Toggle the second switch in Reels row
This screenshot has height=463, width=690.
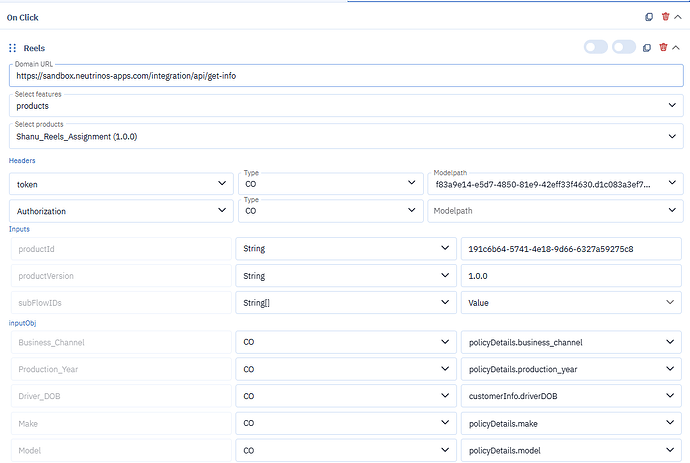click(x=624, y=47)
